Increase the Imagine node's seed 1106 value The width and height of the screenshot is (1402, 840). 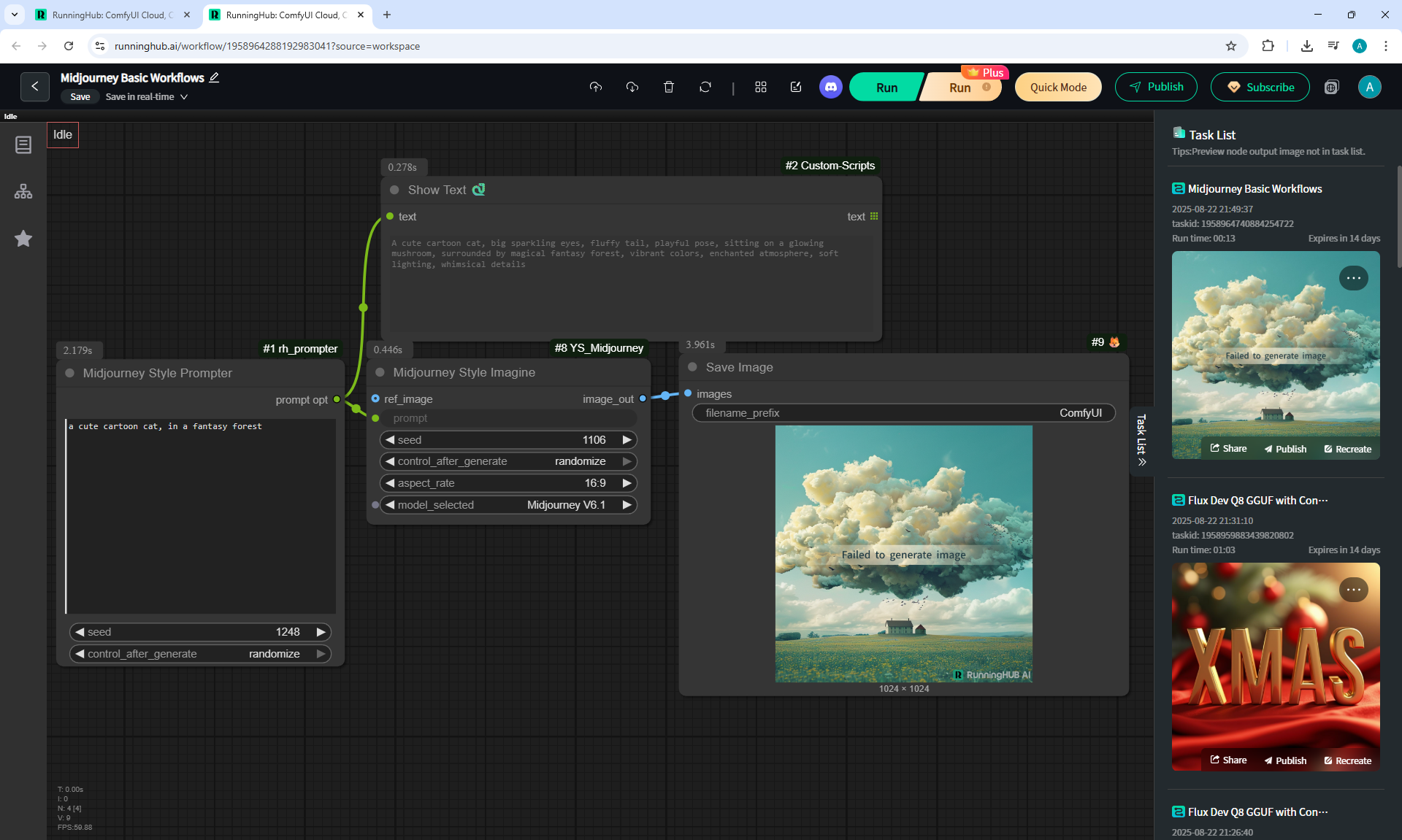(x=627, y=440)
